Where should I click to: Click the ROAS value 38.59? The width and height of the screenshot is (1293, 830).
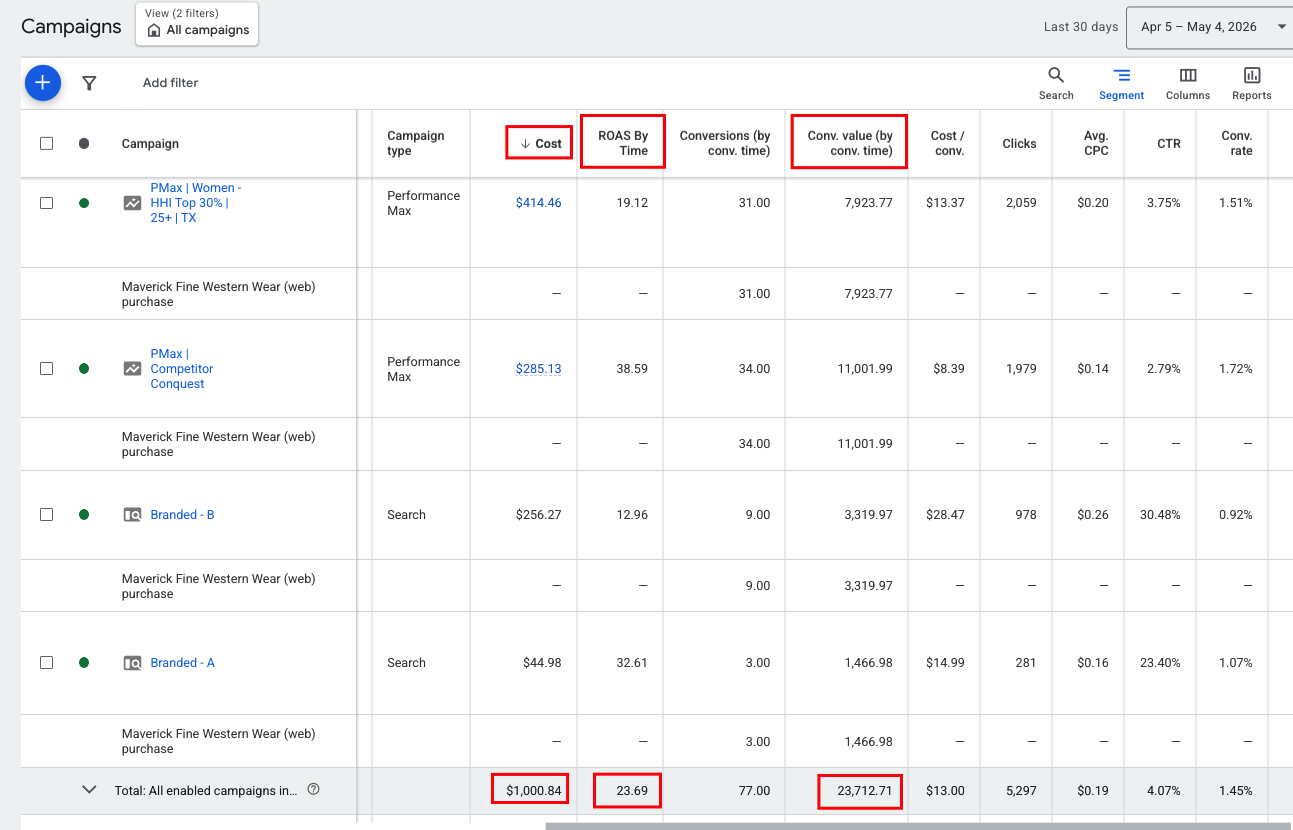pos(632,369)
